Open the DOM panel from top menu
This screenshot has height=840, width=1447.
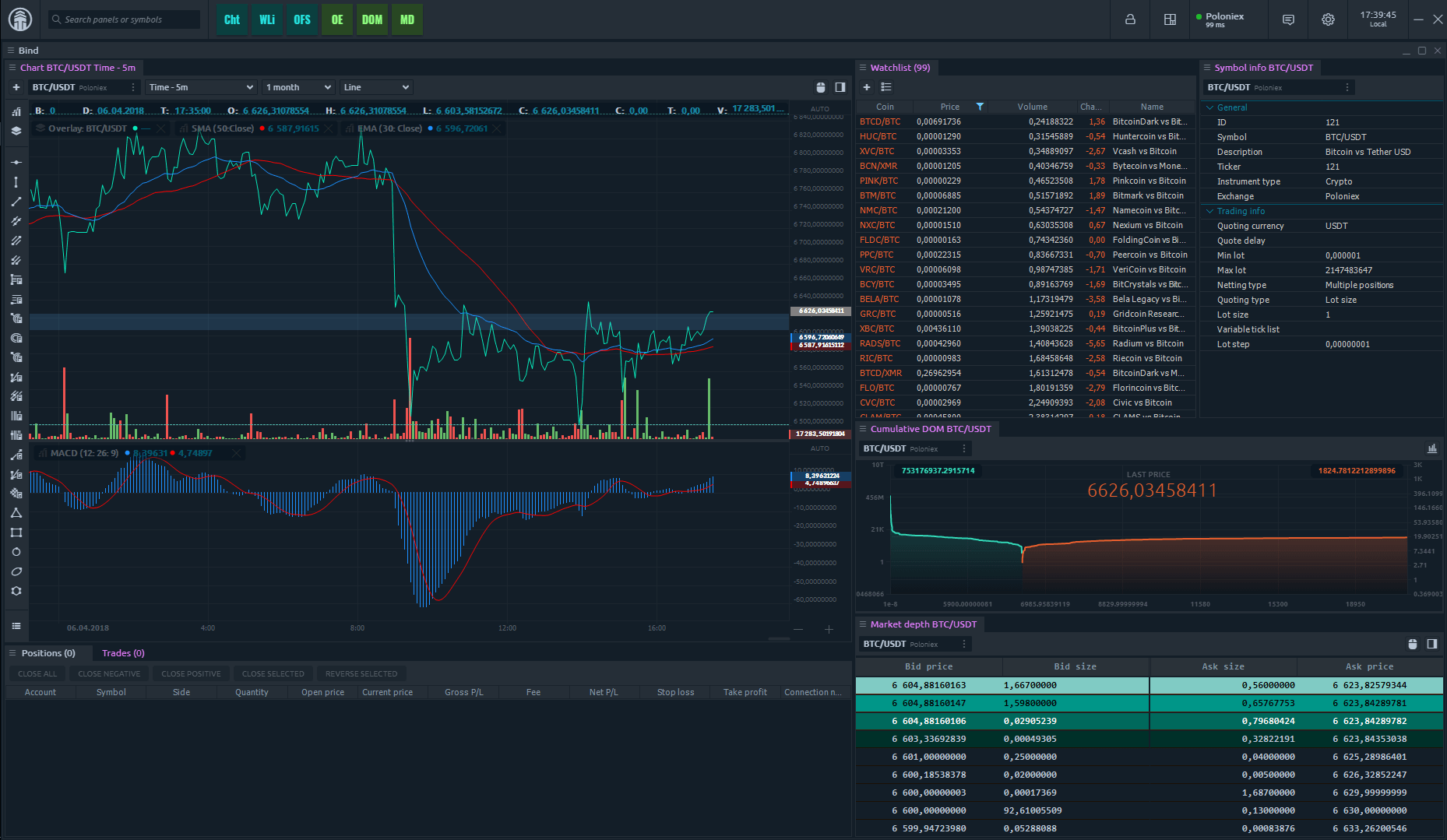[371, 19]
